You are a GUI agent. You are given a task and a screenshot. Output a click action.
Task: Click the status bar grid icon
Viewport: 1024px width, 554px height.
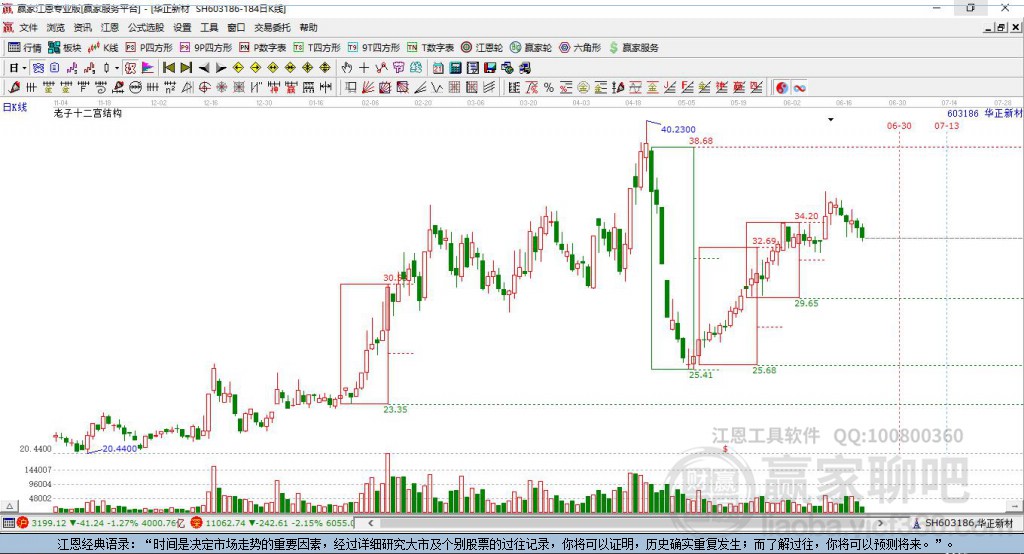point(8,523)
